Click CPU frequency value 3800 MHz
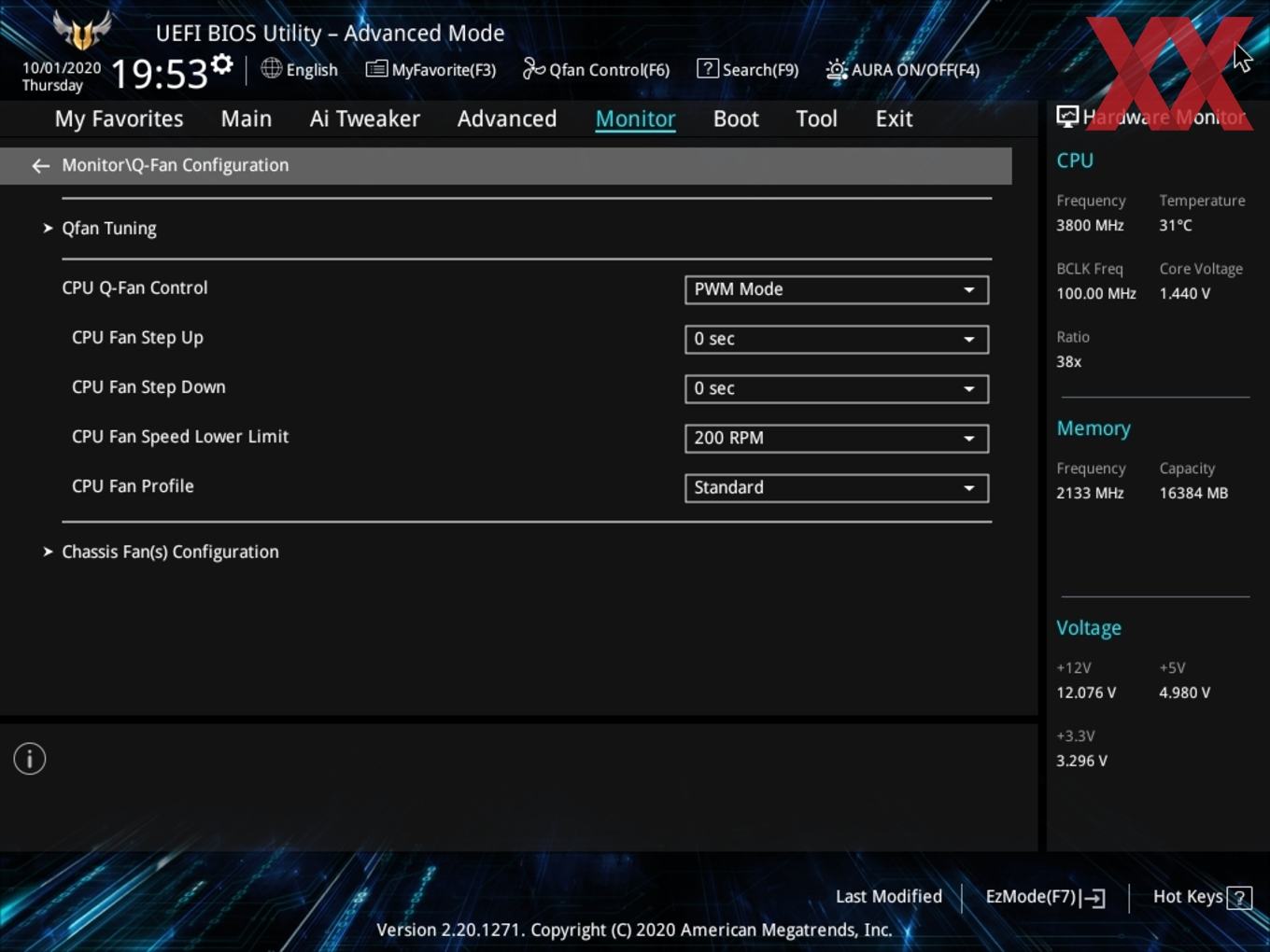 pos(1090,225)
